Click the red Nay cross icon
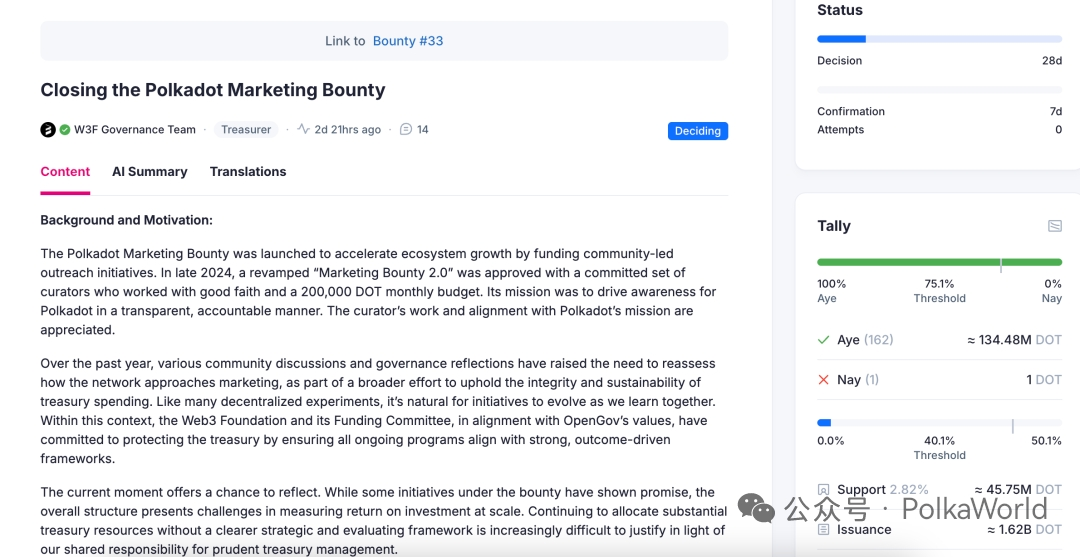This screenshot has width=1080, height=557. point(824,380)
